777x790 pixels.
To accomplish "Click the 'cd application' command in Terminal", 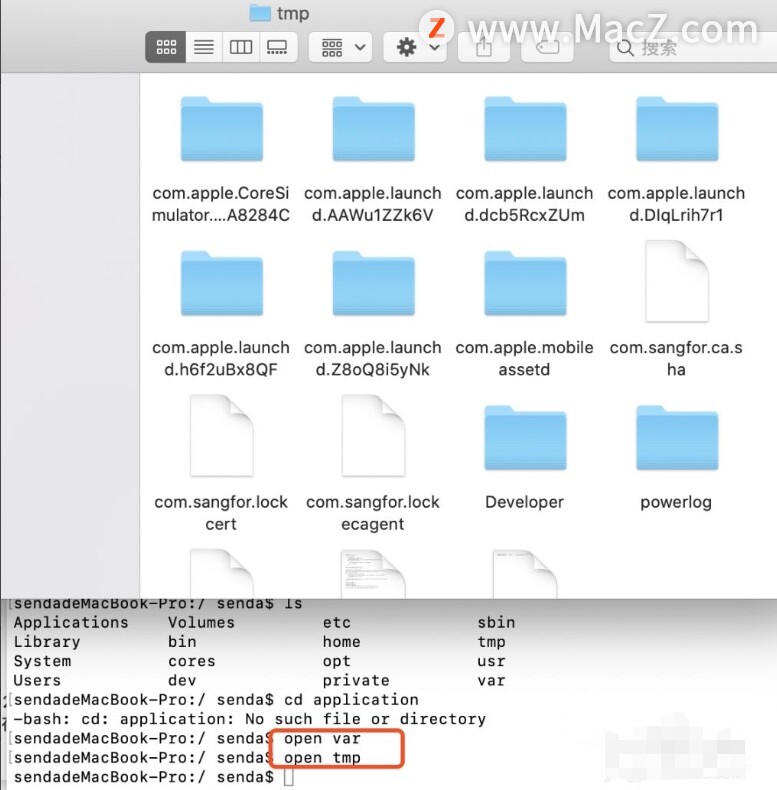I will [x=351, y=700].
